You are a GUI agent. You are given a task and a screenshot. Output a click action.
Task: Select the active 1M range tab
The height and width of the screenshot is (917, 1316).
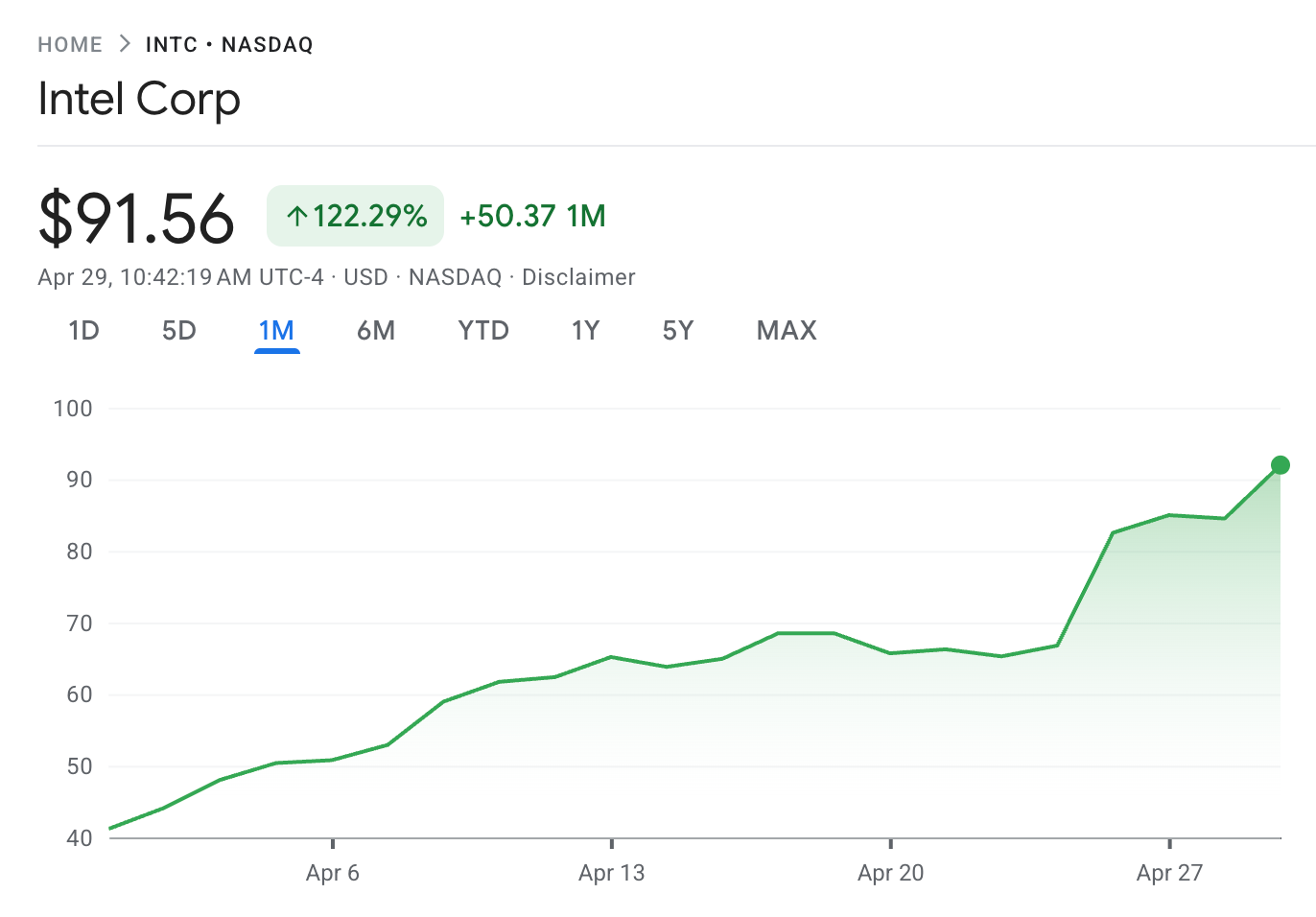point(276,331)
